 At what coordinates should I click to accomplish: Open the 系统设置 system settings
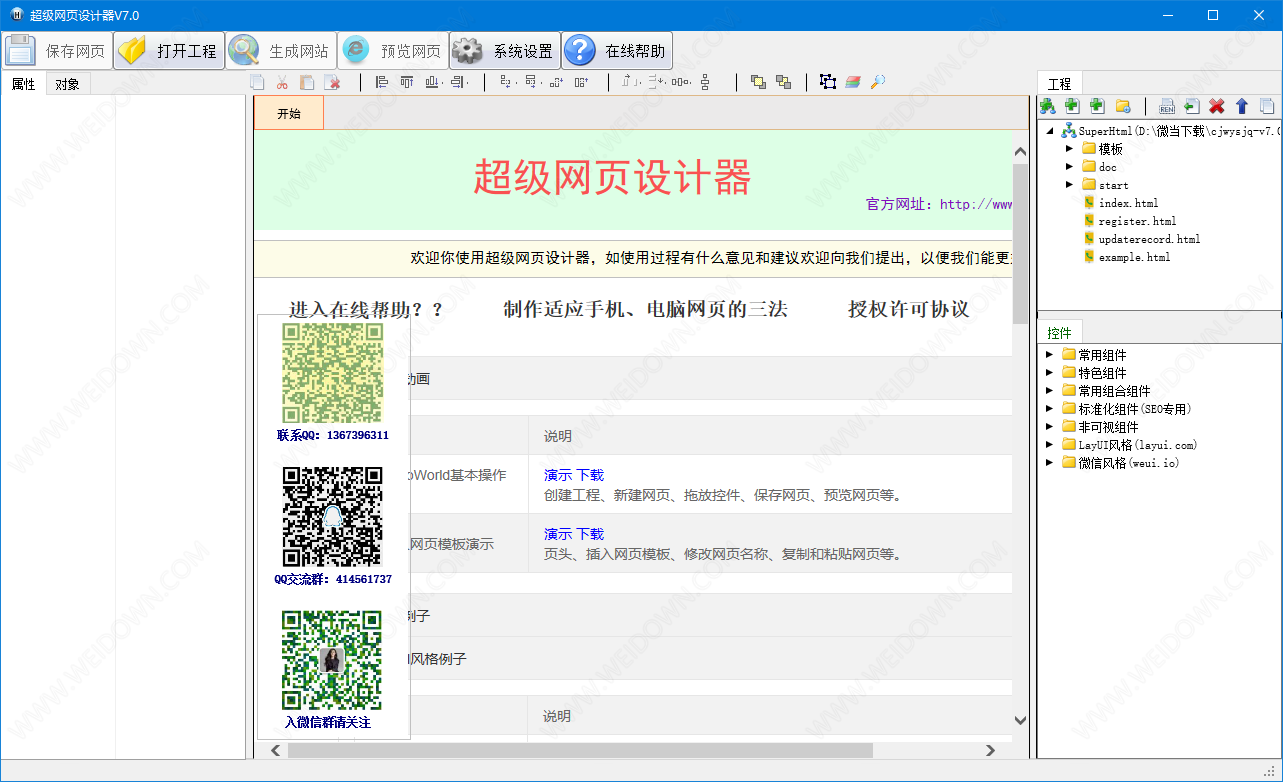click(x=505, y=51)
